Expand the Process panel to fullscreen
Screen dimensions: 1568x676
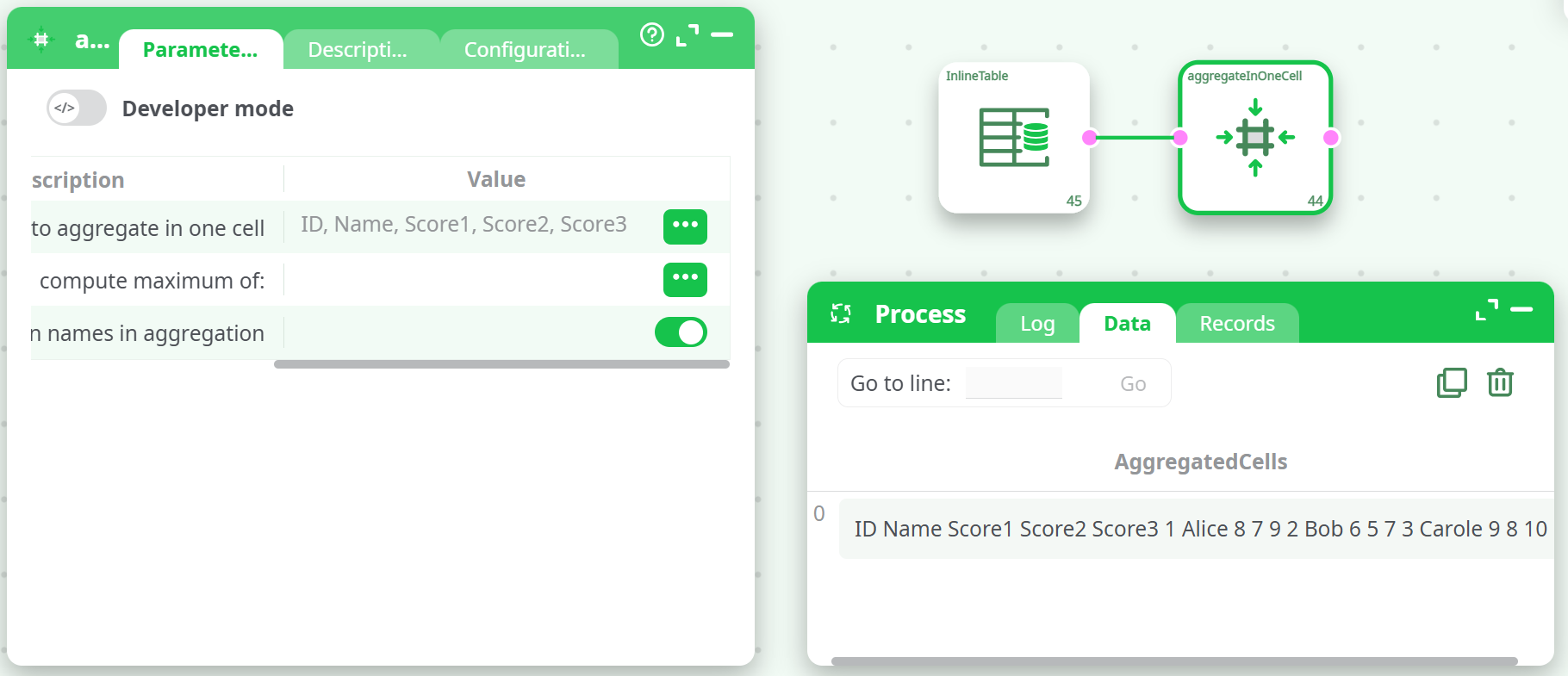pos(1486,310)
